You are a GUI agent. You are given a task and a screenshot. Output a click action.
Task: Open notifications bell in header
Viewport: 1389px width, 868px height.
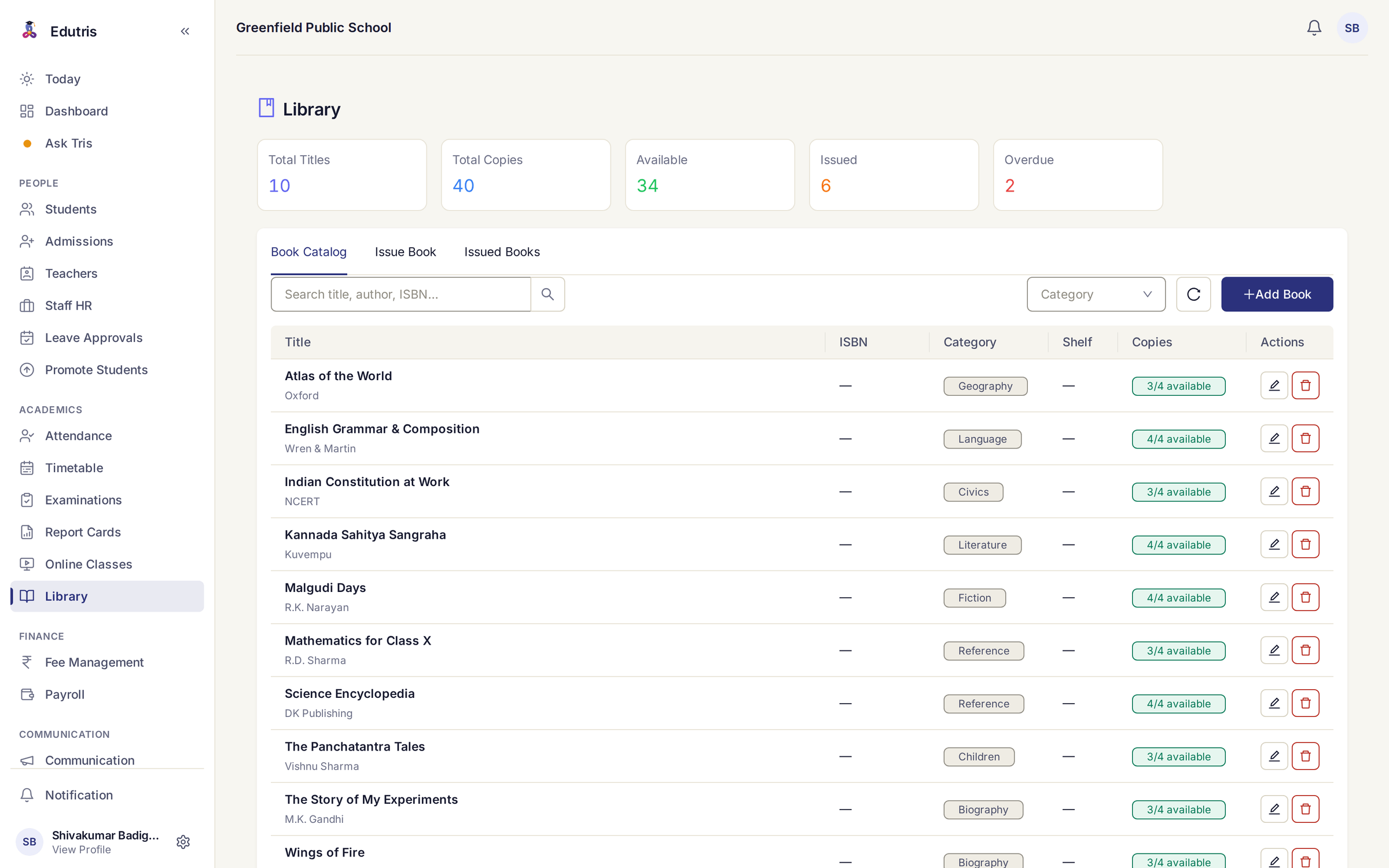[1314, 28]
